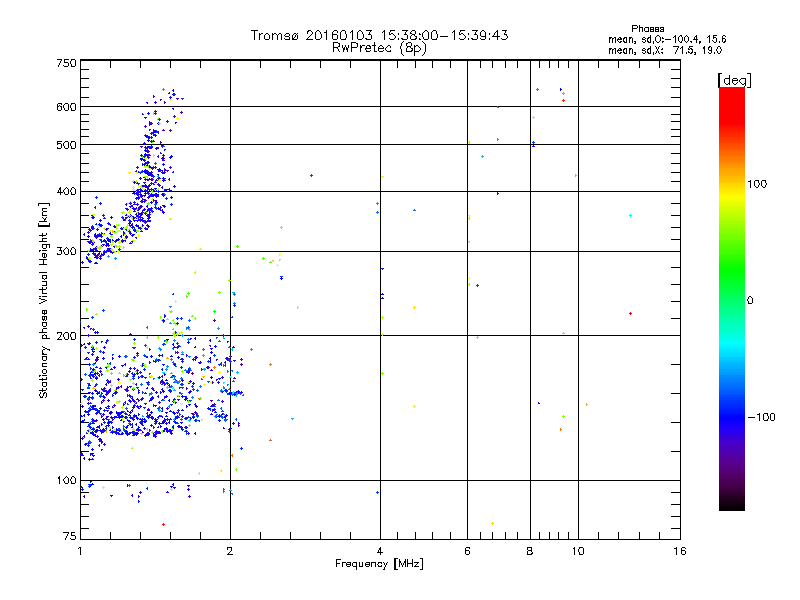Select the subtitle 'RwPretec (8p)'

click(379, 47)
